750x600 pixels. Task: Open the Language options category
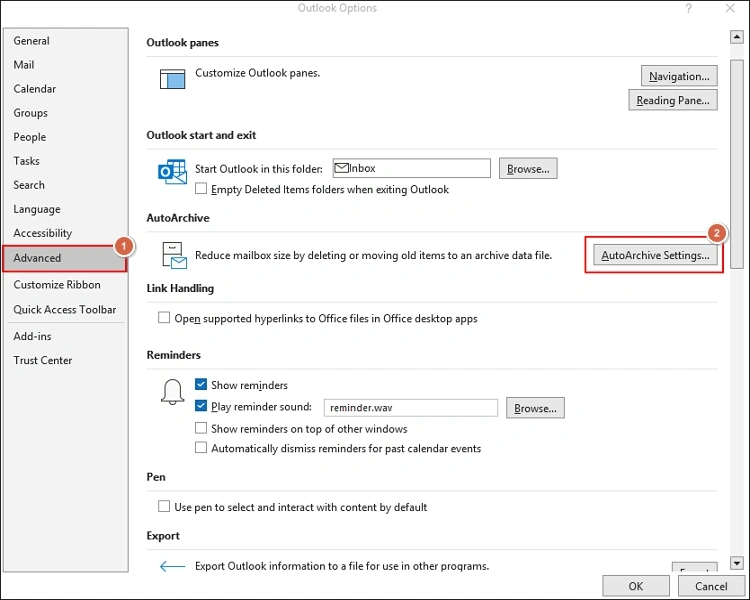point(65,209)
